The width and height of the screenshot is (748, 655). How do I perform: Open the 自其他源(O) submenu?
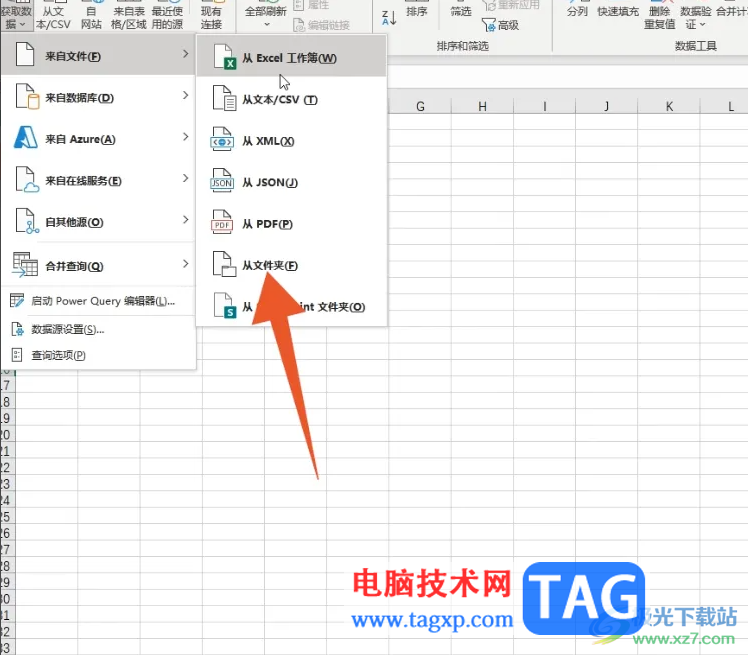98,221
